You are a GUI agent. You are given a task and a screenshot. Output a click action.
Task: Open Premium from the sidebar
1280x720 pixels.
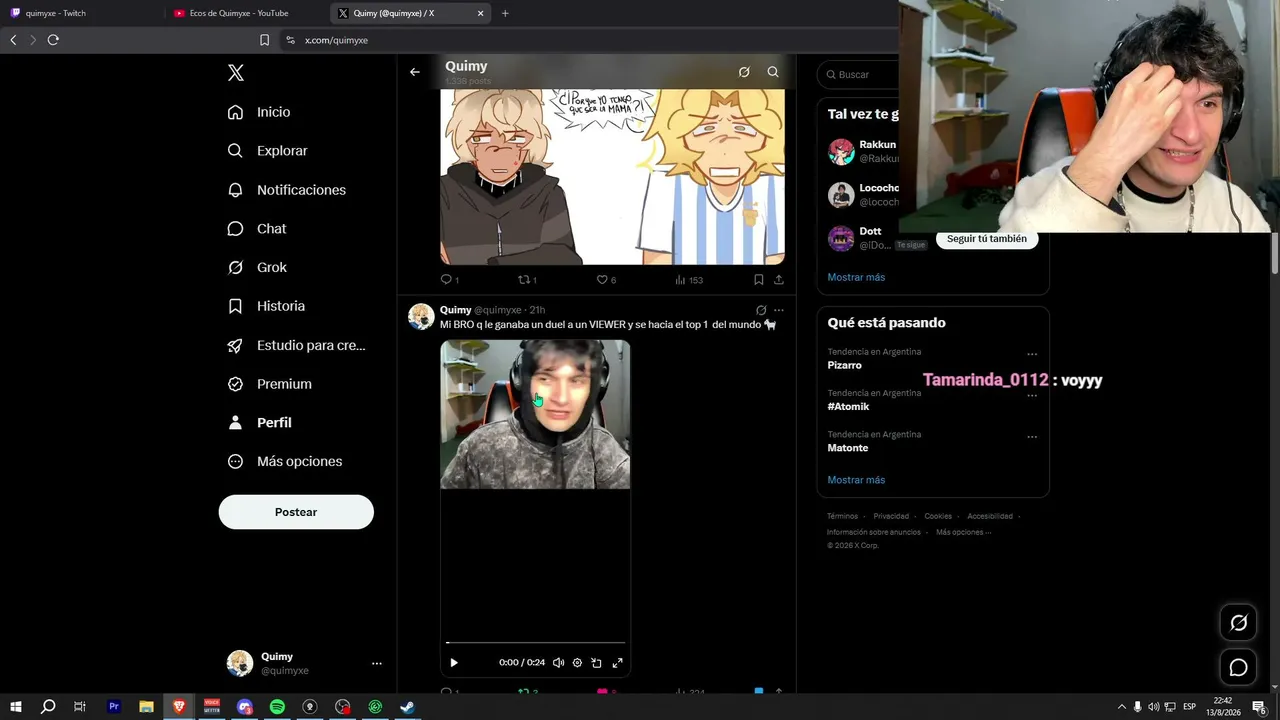pyautogui.click(x=269, y=384)
